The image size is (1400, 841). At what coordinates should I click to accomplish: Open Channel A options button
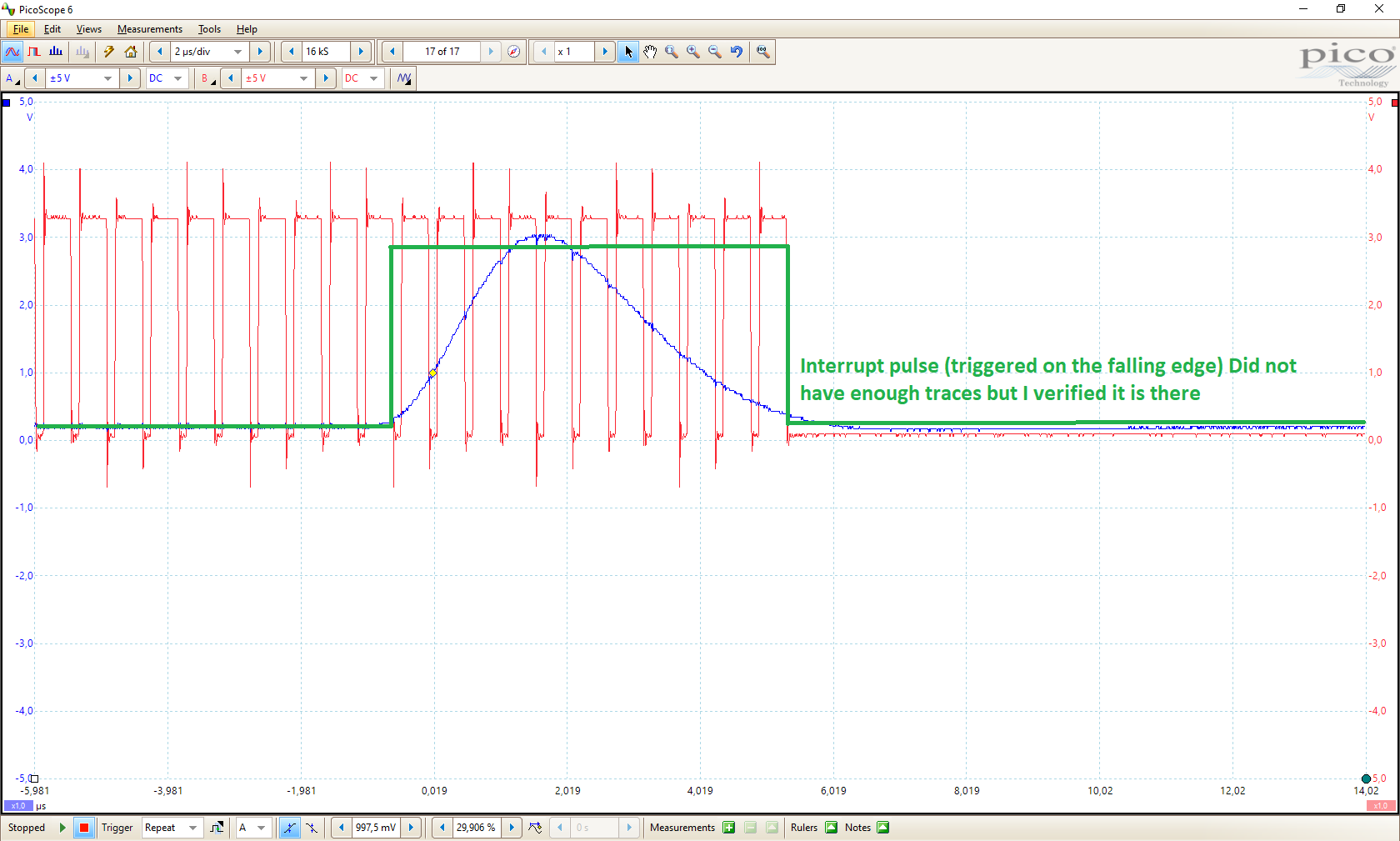(x=12, y=78)
